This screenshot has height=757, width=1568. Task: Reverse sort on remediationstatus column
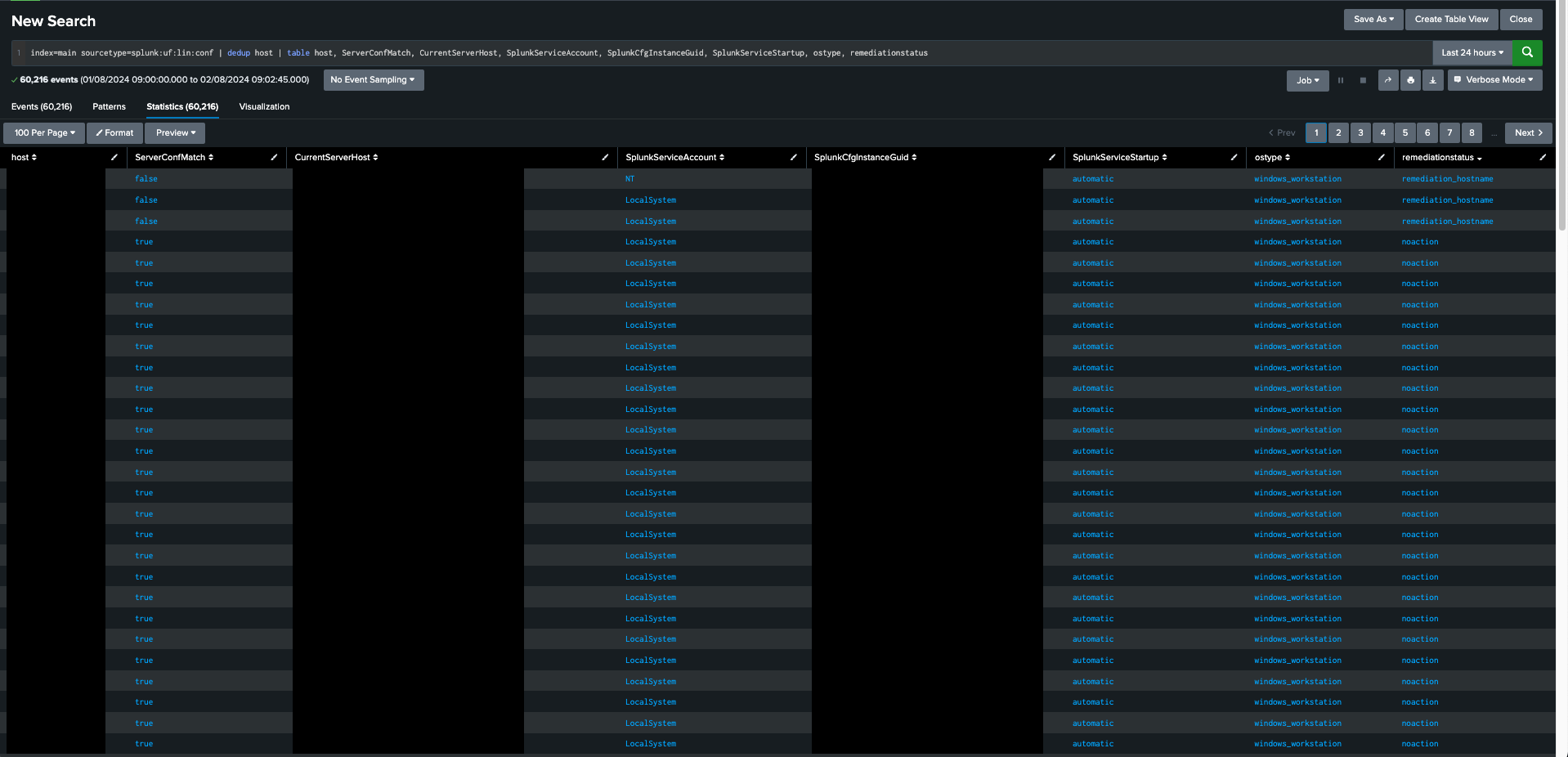point(1441,157)
